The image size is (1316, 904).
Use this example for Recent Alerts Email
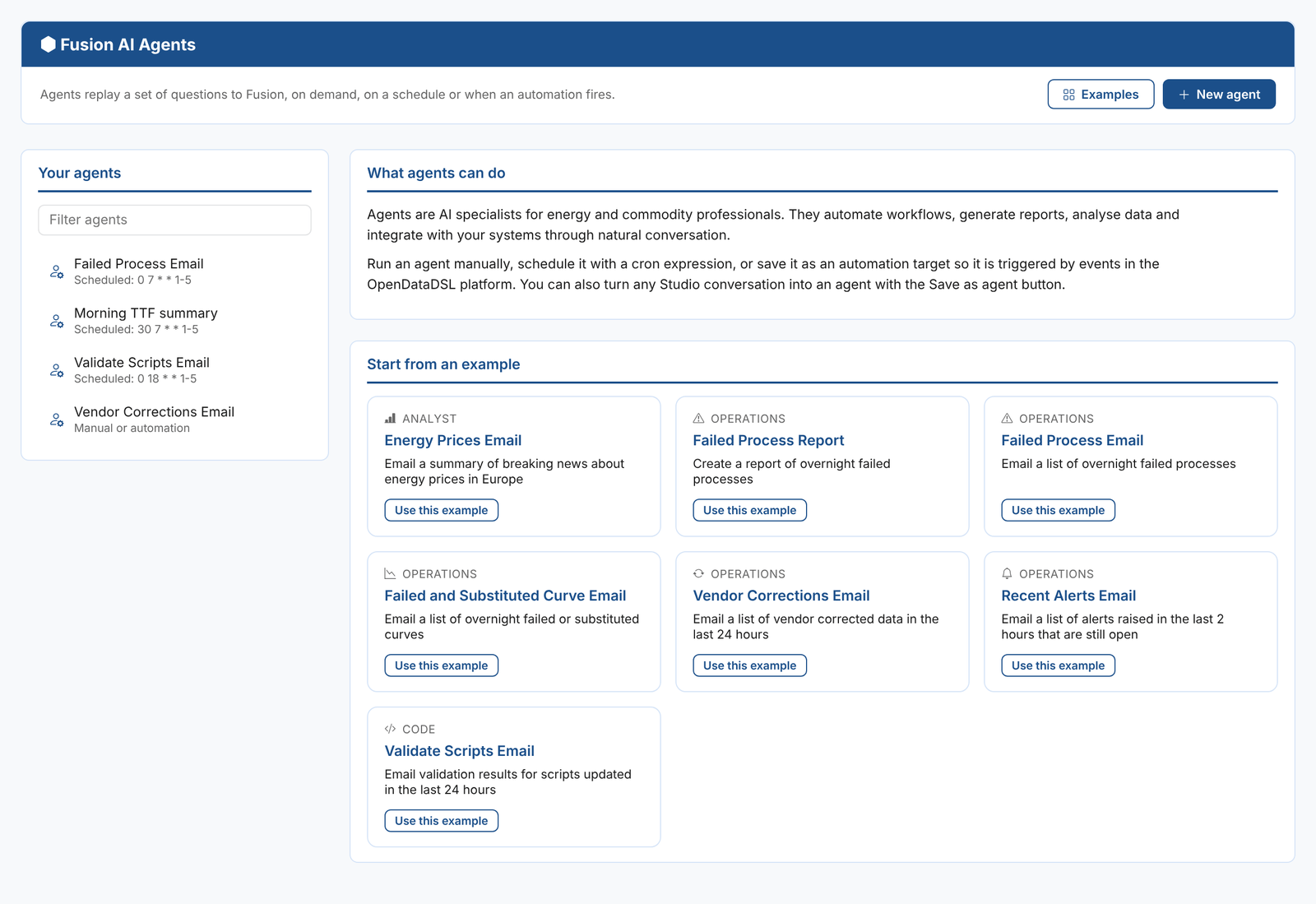[x=1059, y=665]
